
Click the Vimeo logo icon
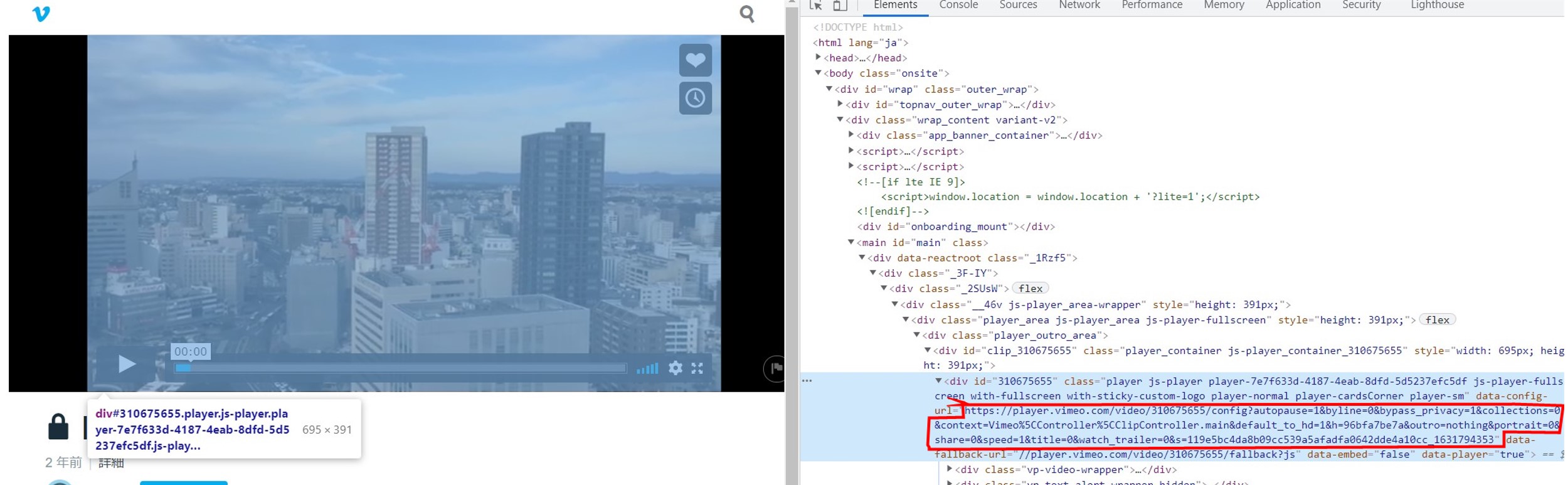[41, 14]
